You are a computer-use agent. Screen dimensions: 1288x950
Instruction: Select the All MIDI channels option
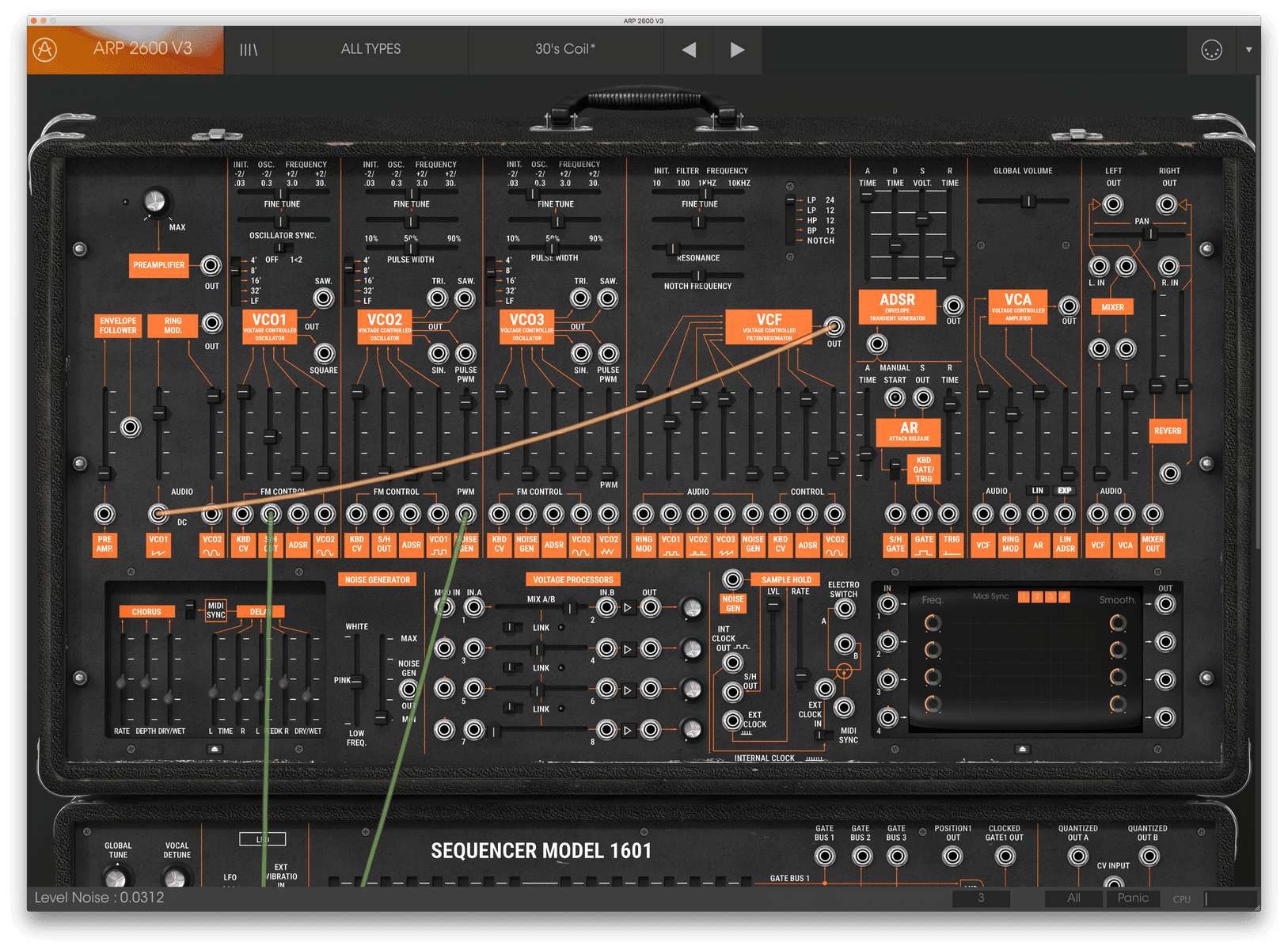[x=1073, y=898]
